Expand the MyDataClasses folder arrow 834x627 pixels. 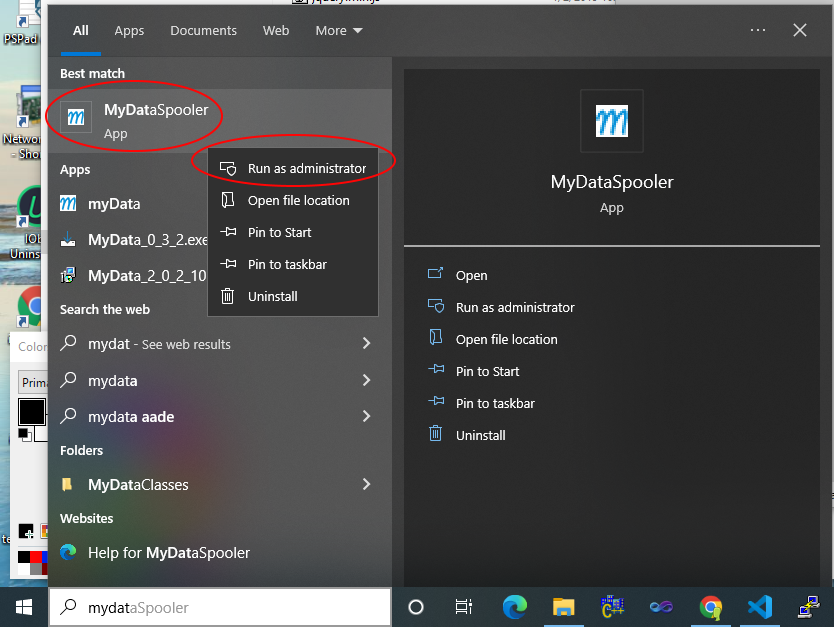coord(366,484)
